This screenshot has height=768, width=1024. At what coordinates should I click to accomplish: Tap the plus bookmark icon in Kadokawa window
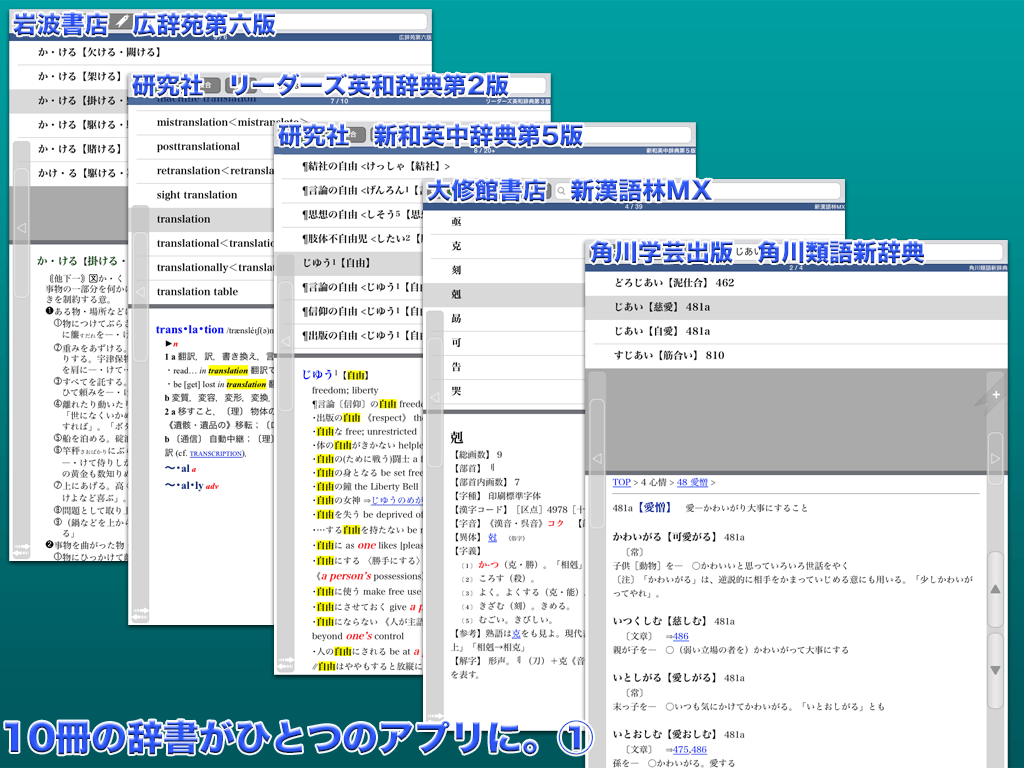995,394
